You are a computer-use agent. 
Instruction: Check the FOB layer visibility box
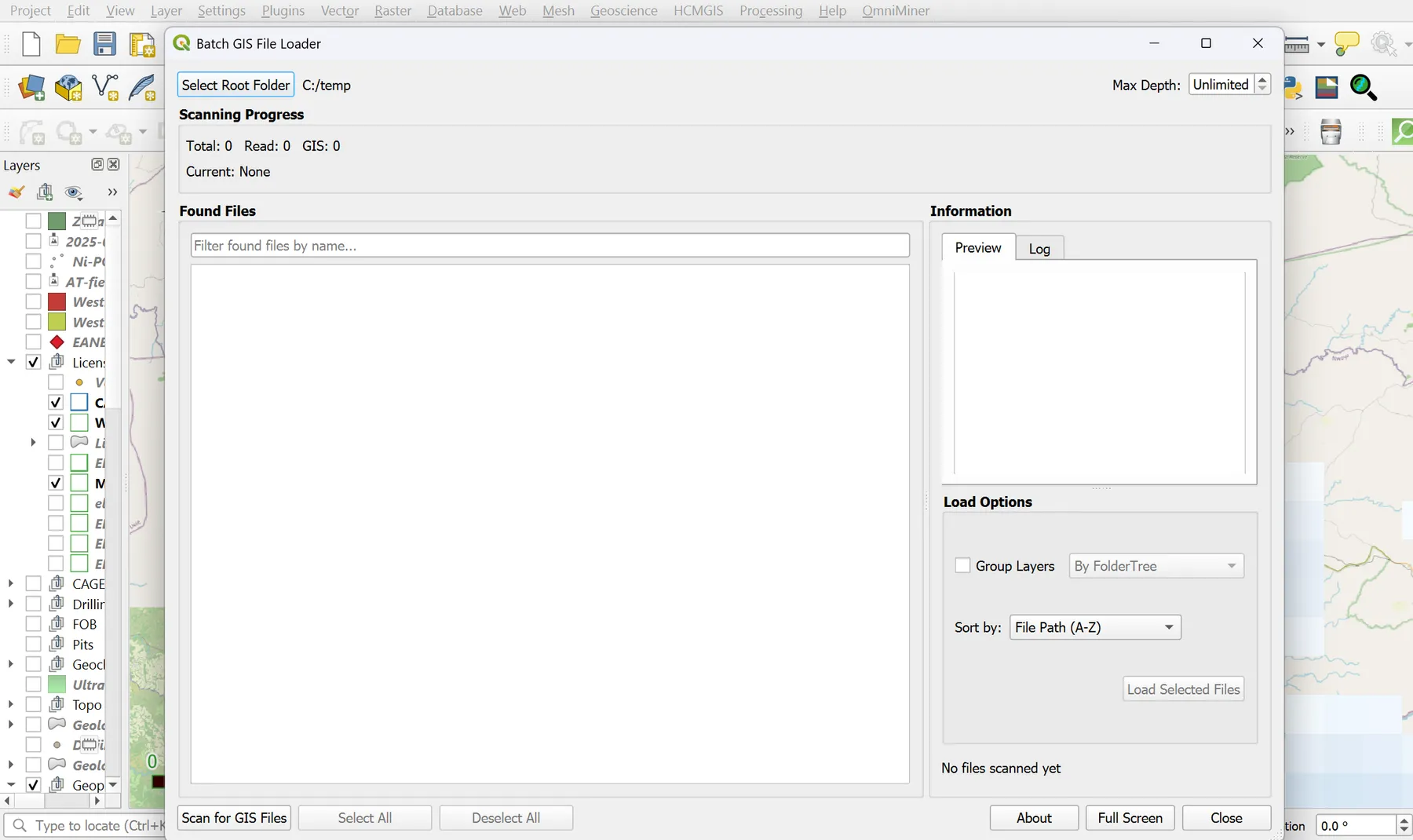click(33, 624)
